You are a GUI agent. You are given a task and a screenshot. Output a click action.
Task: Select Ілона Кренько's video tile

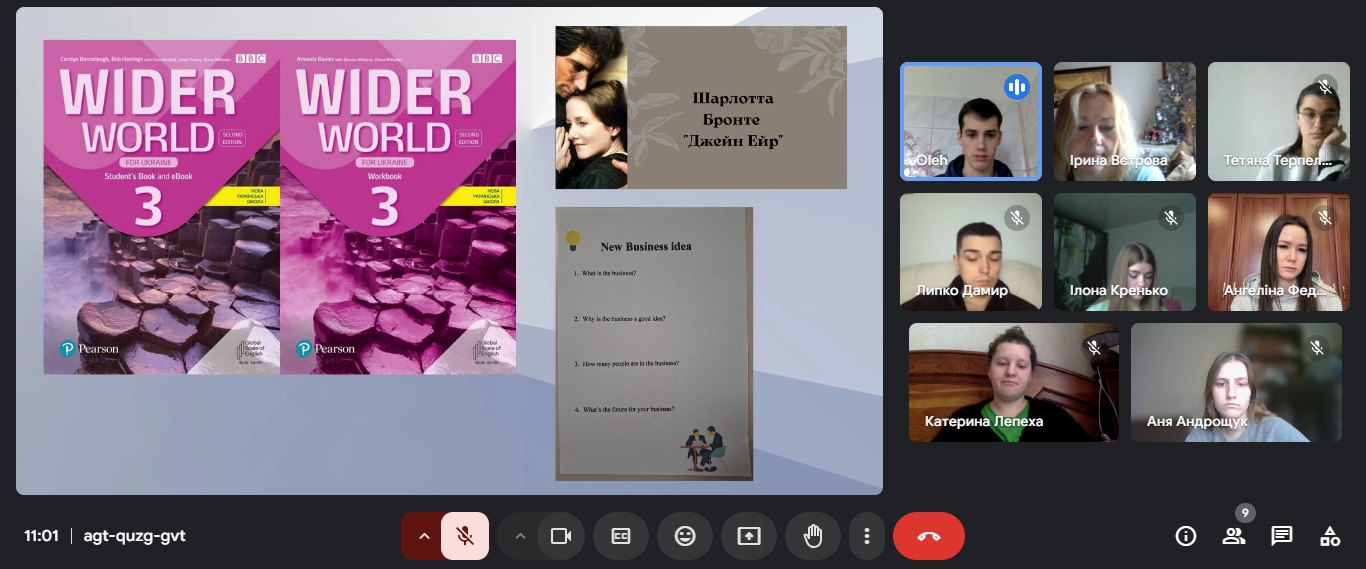[x=1125, y=252]
